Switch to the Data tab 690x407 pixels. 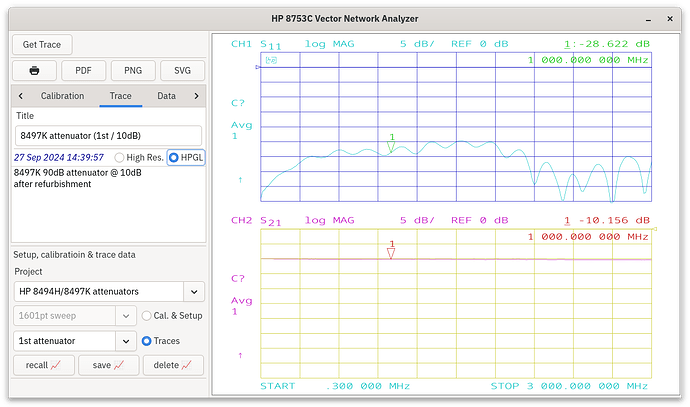click(166, 96)
